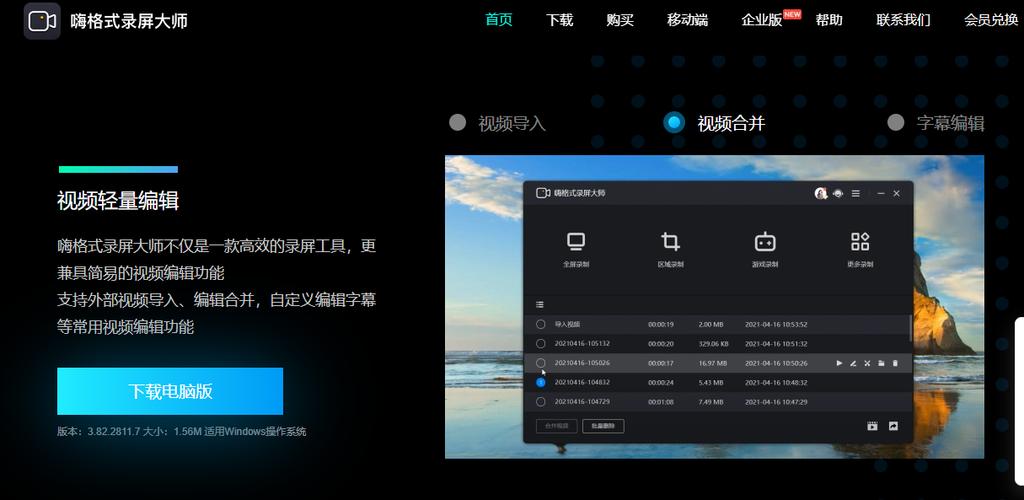
Task: Open the 帮助 help page
Action: [x=829, y=20]
